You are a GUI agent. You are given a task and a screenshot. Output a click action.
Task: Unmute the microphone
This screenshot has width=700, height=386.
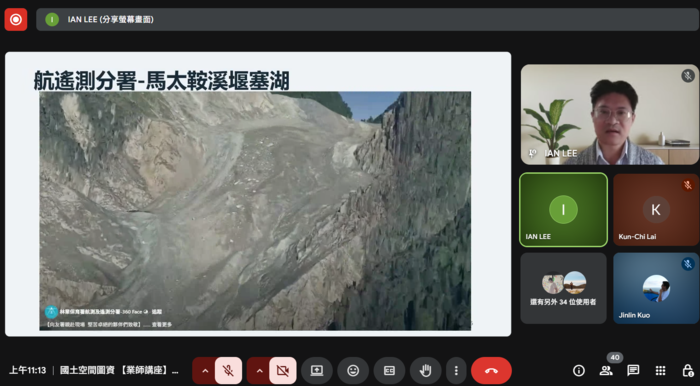tap(228, 370)
